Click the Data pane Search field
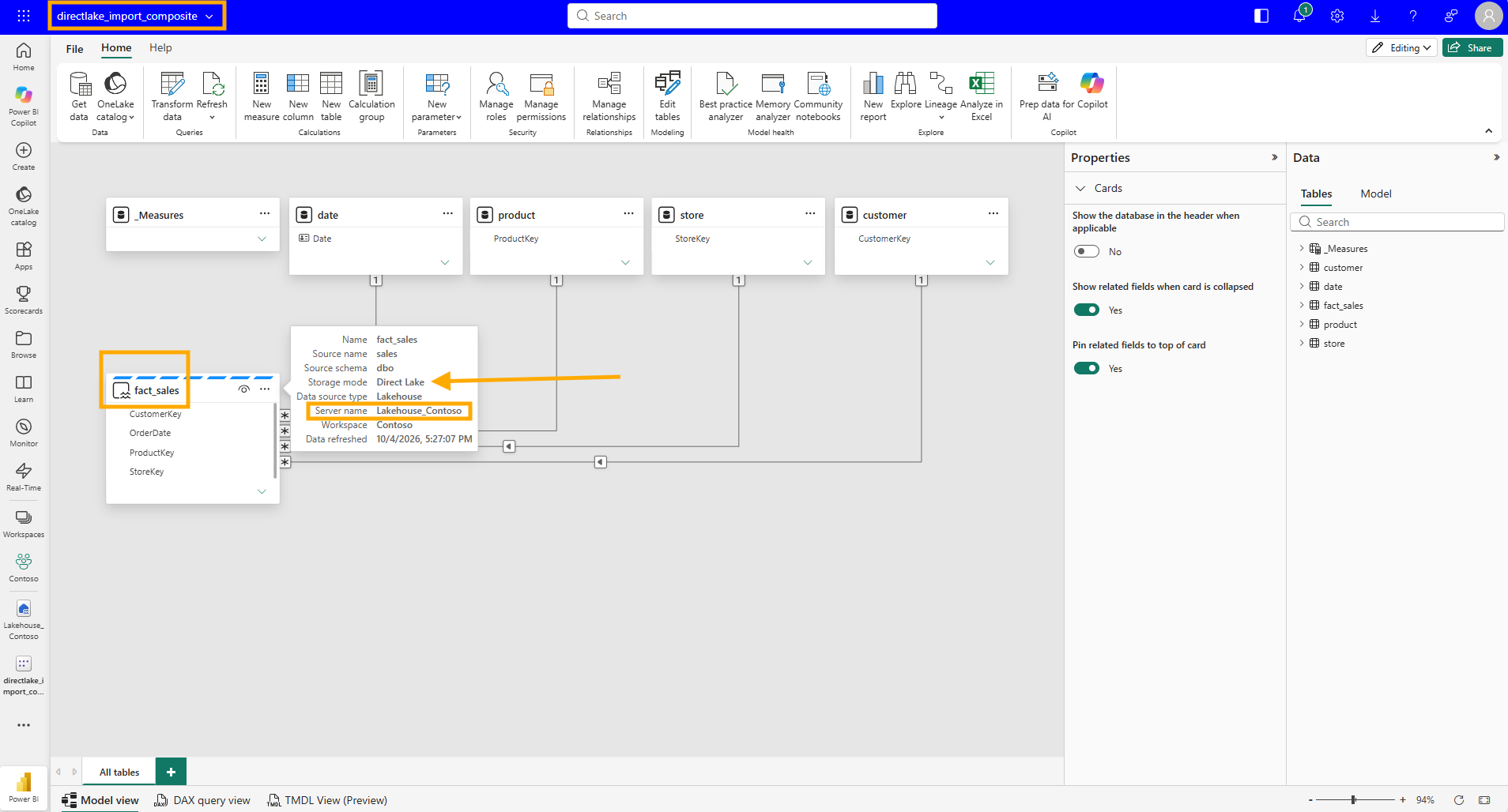 (x=1397, y=222)
